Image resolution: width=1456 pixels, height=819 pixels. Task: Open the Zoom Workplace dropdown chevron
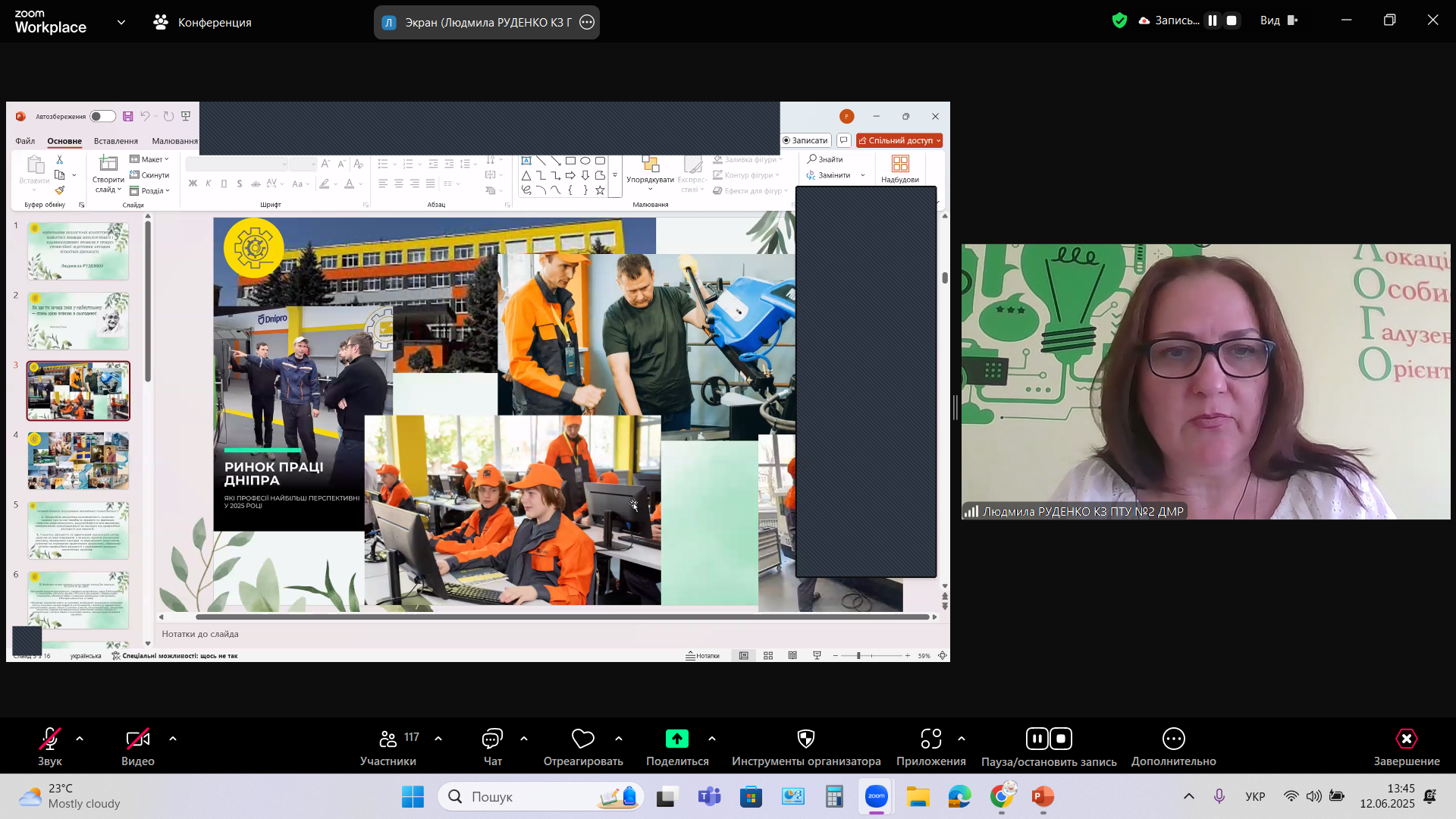click(121, 22)
